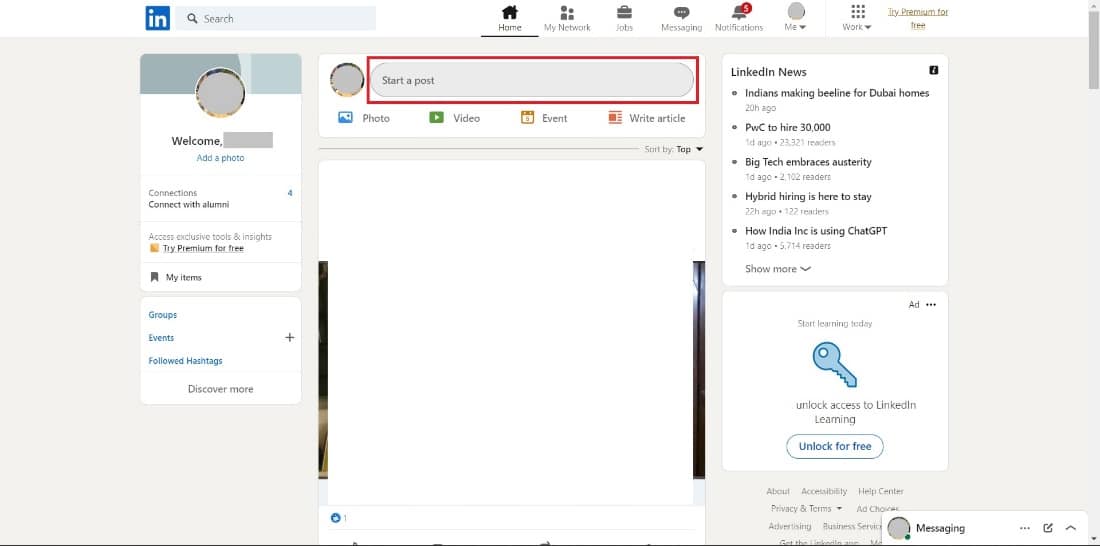Click the Video icon under post box
This screenshot has width=1100, height=546.
pyautogui.click(x=436, y=118)
